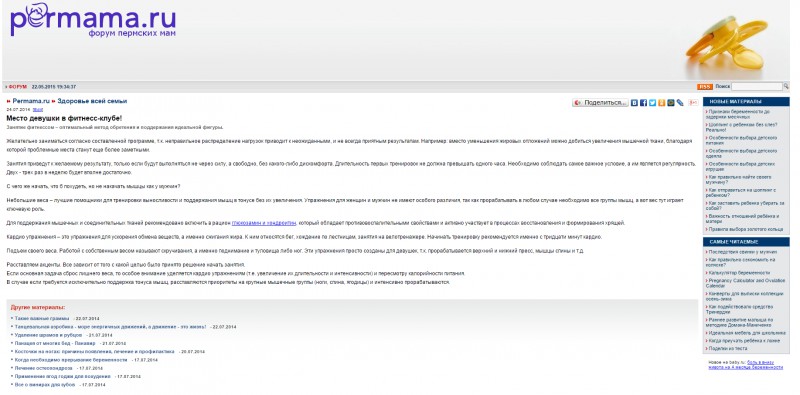Open Панацея от многих бед - Панавир

55,343
